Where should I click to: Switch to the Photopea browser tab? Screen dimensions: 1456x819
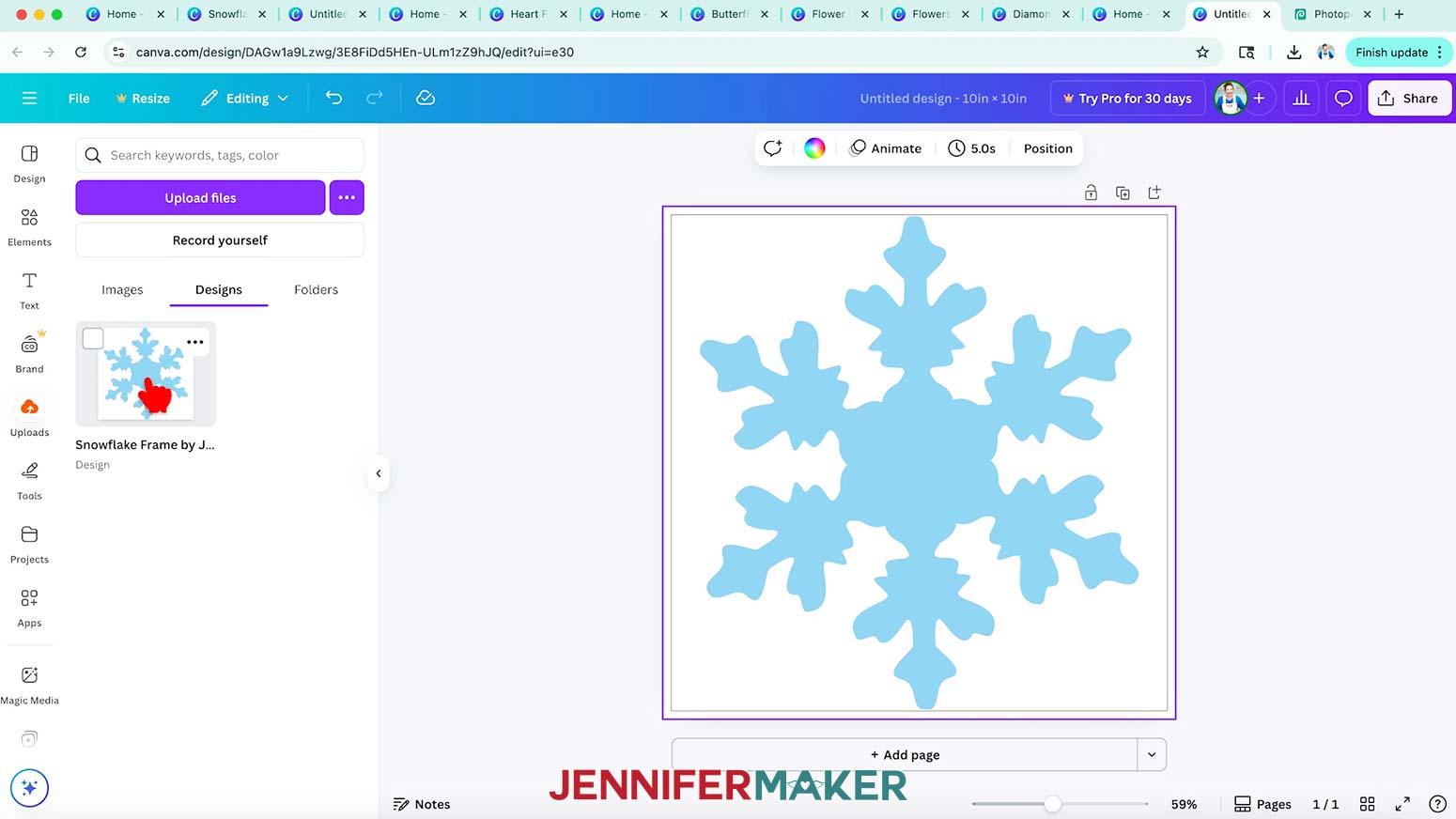[x=1332, y=14]
